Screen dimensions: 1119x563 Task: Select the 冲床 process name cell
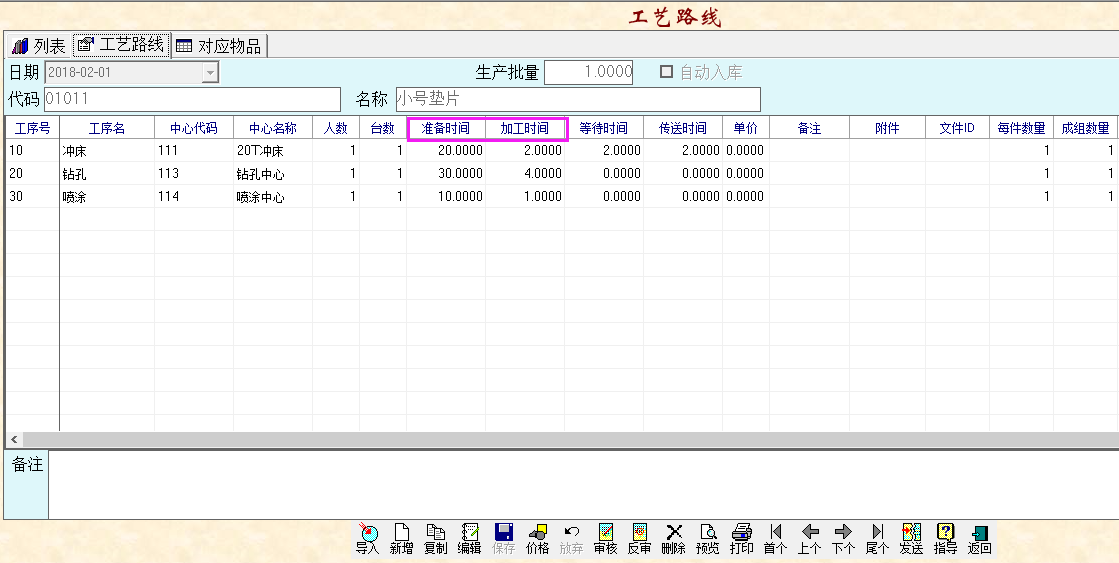[107, 151]
